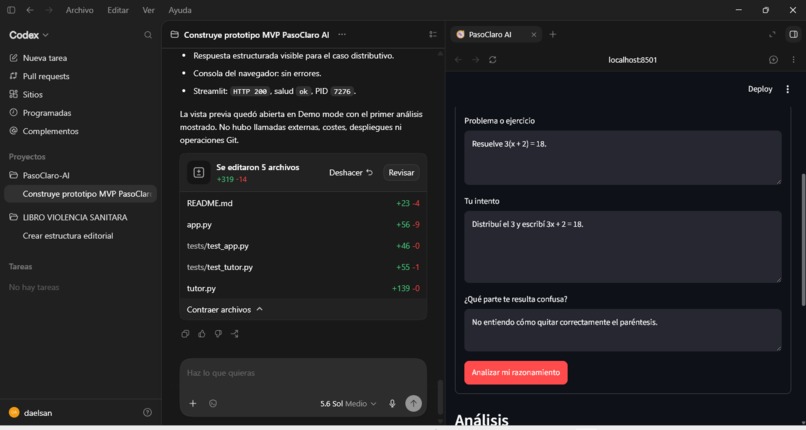
Task: Click the Analizar mi razonamiento button
Action: (516, 372)
